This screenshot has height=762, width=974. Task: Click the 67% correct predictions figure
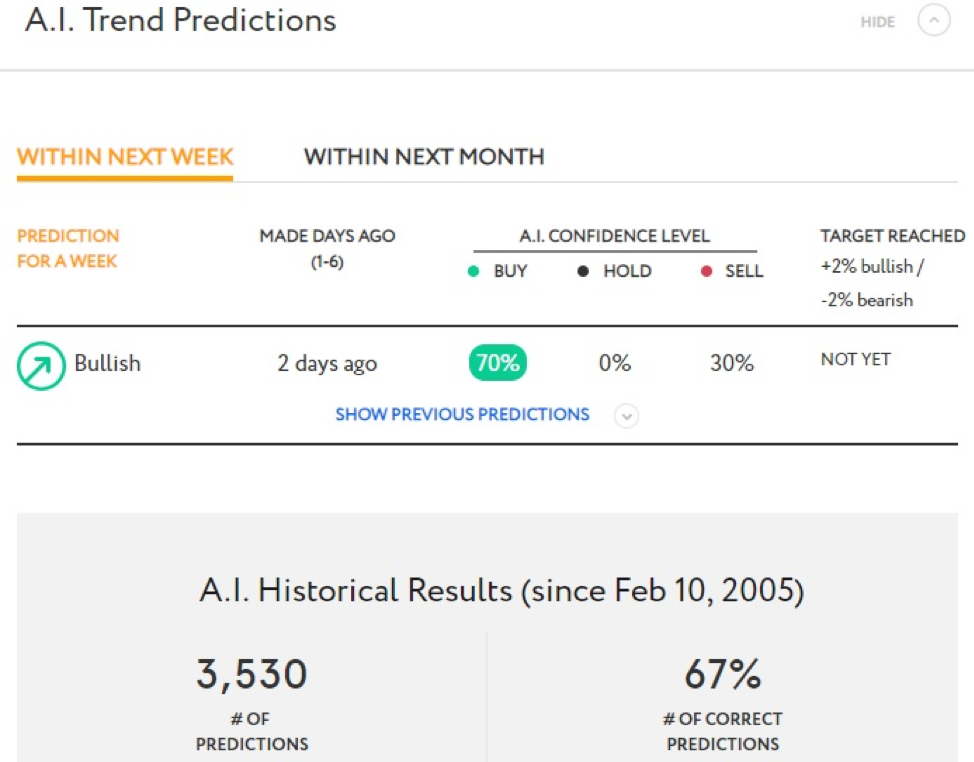(723, 674)
